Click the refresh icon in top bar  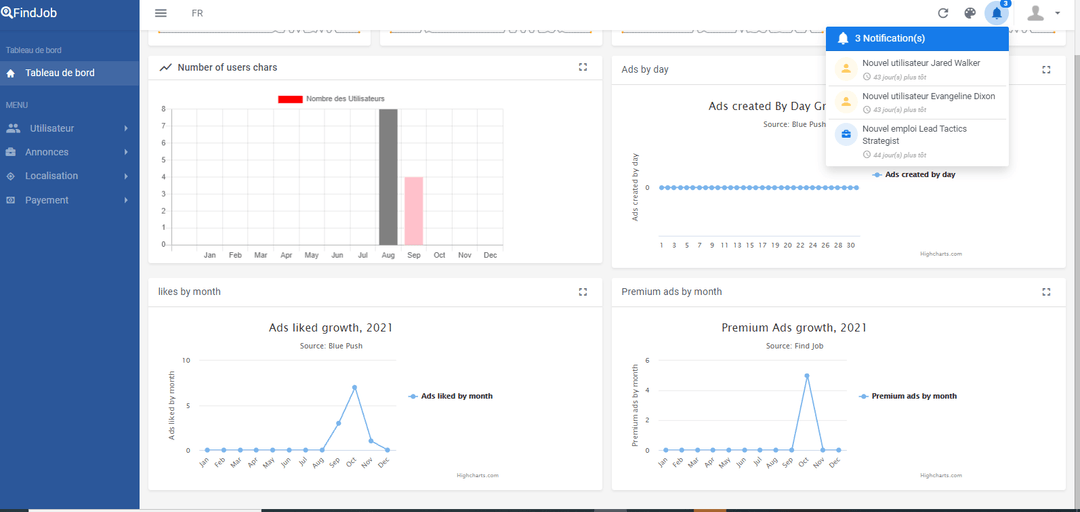[x=943, y=13]
